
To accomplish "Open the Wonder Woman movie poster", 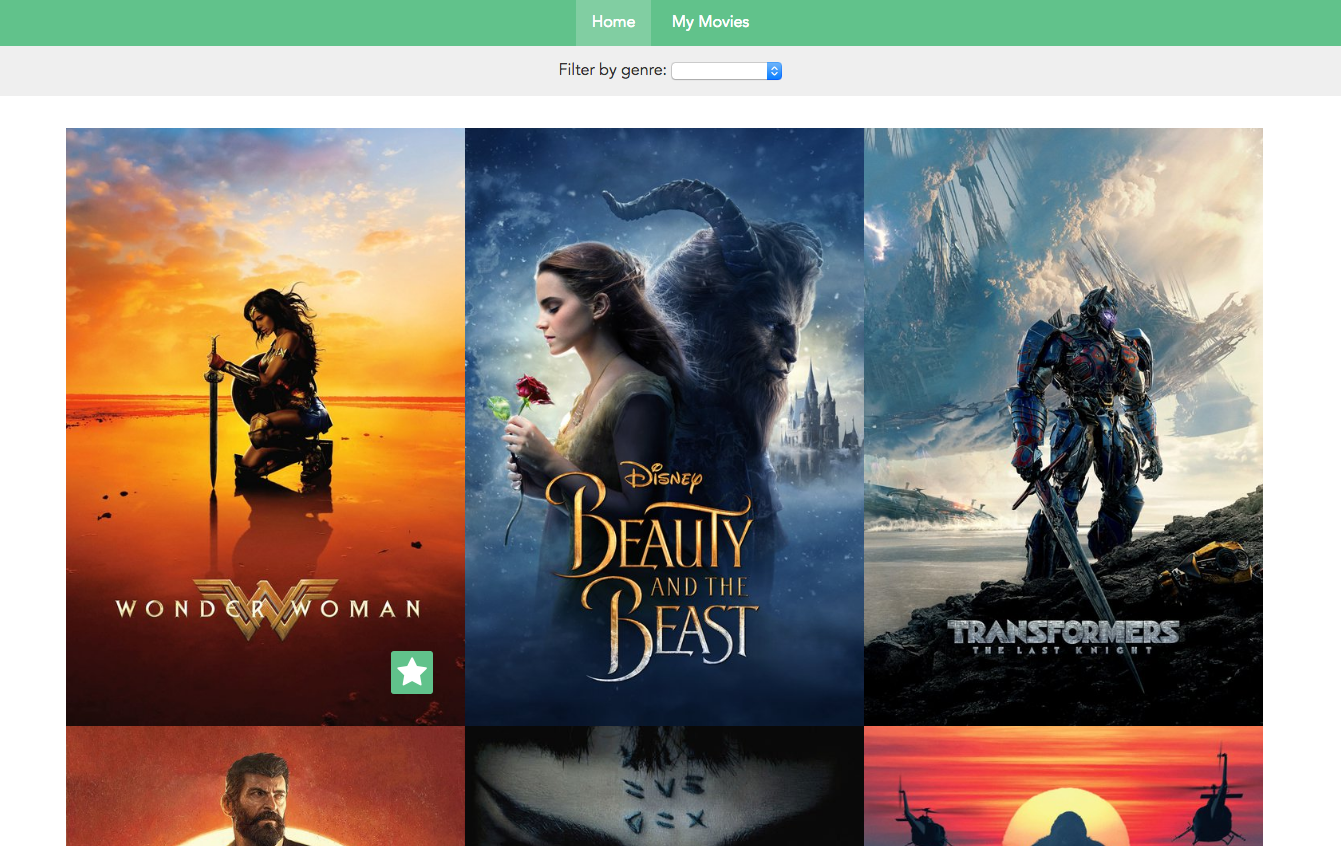I will (x=265, y=427).
